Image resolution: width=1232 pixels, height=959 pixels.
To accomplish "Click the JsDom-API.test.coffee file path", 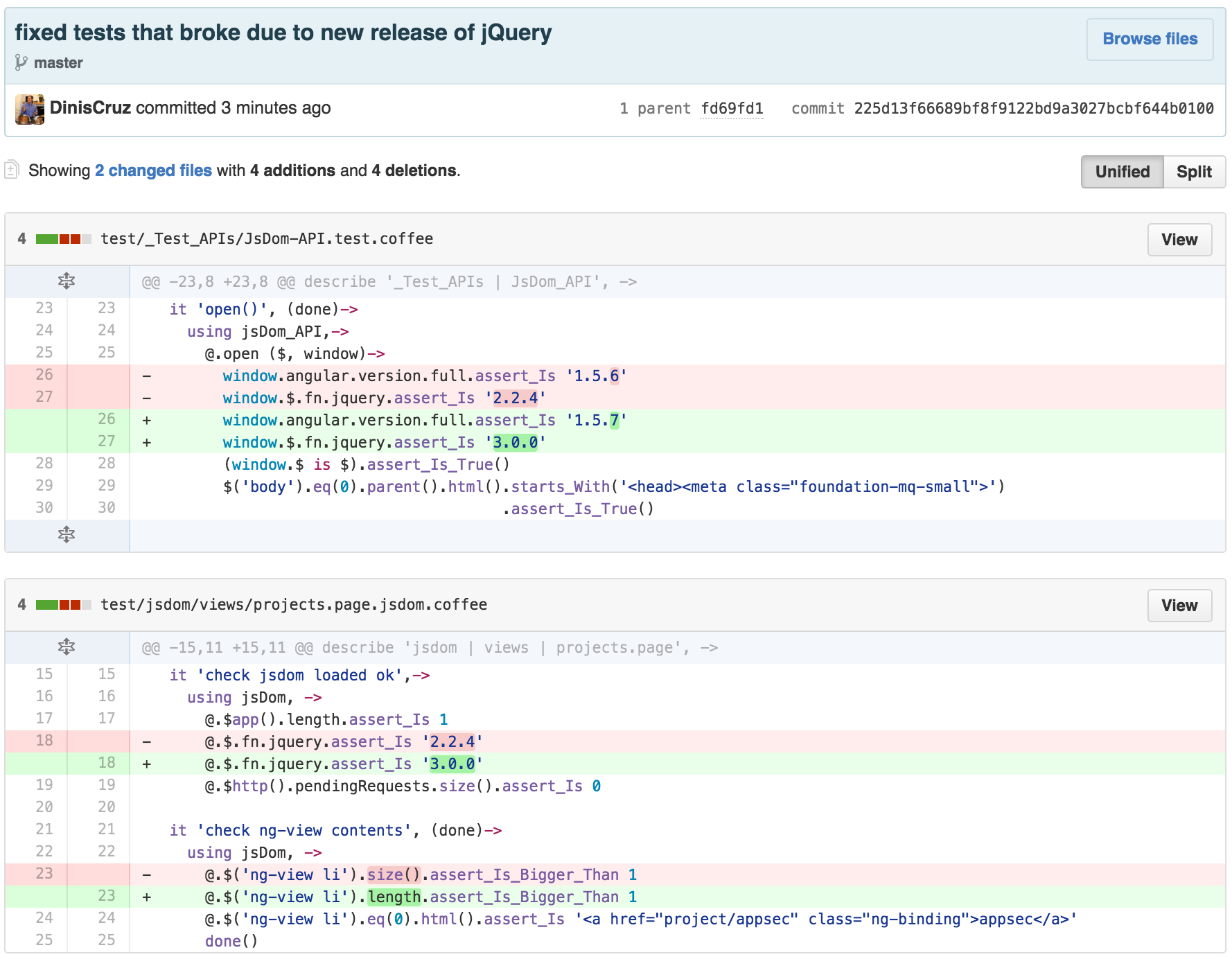I will pyautogui.click(x=267, y=239).
